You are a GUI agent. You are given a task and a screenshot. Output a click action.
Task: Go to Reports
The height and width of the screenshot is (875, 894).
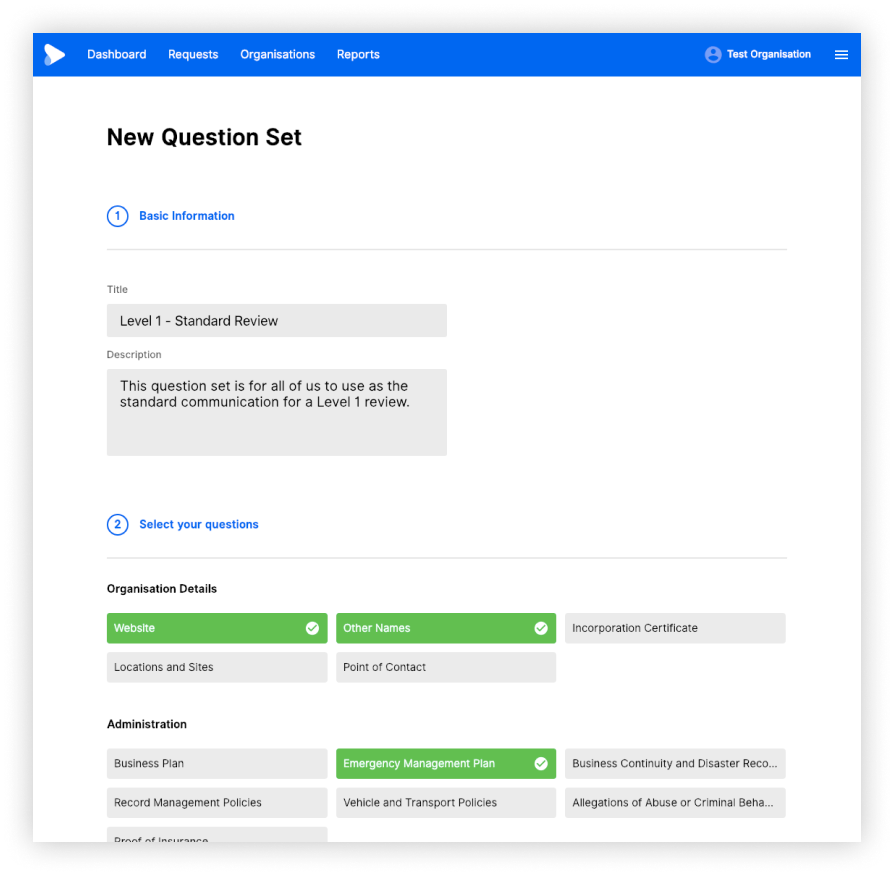[358, 55]
